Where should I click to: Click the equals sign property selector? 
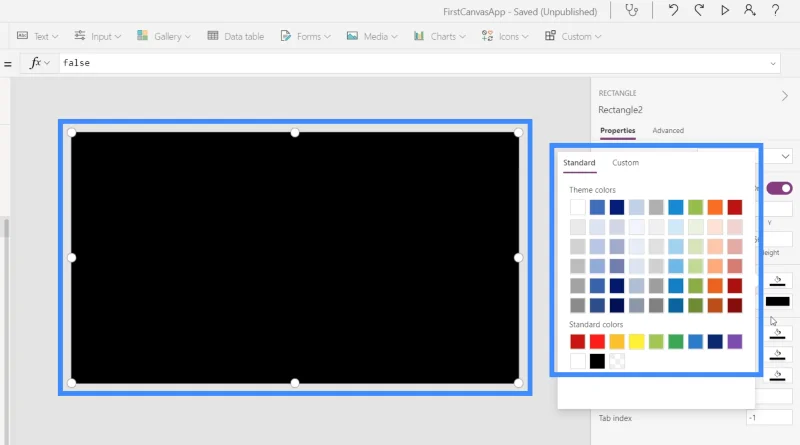click(x=8, y=64)
